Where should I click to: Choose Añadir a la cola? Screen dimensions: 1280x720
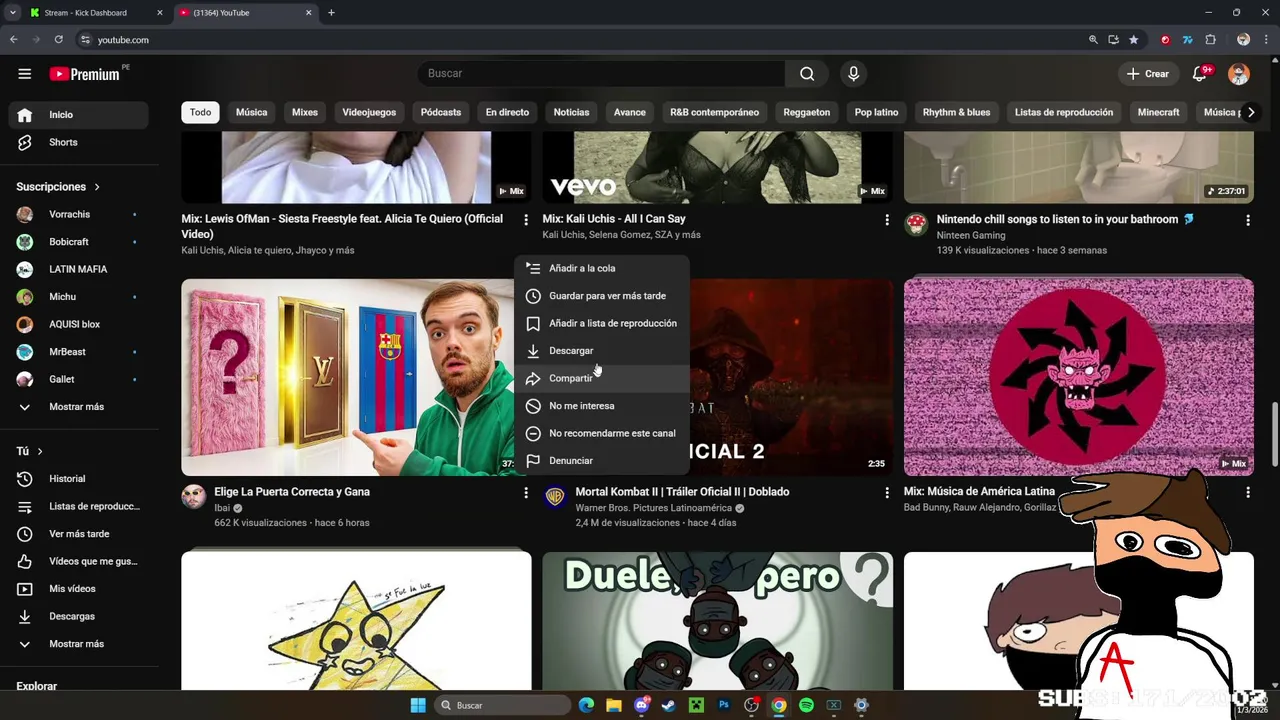tap(602, 268)
